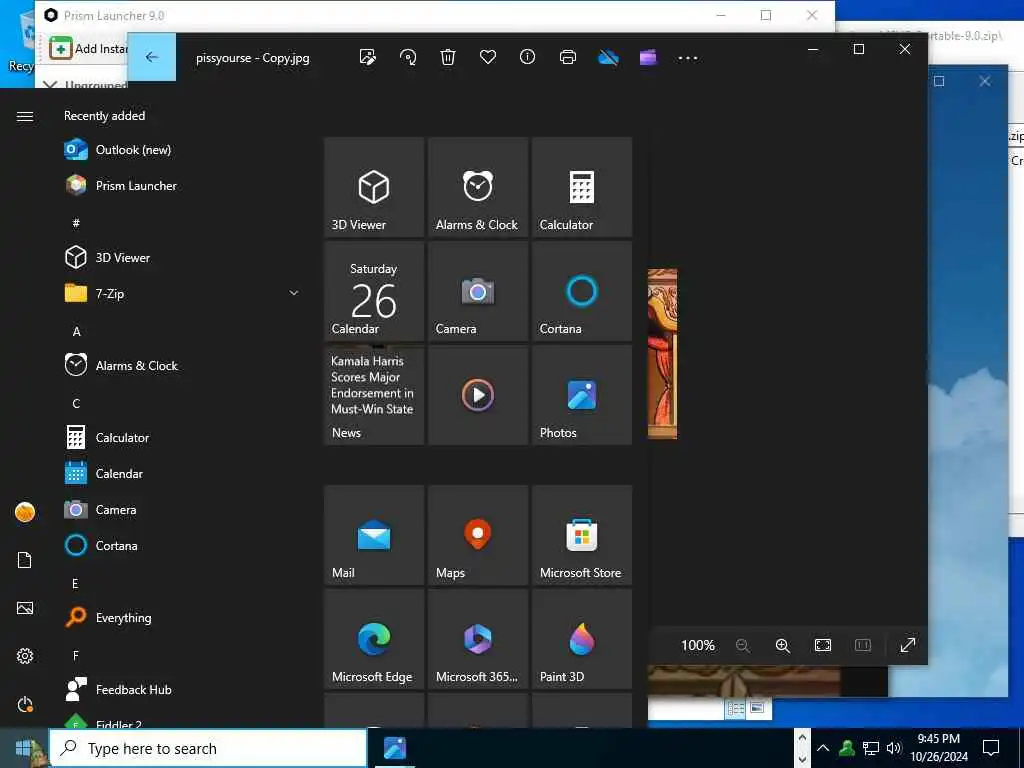
Task: Add photo to favorites with heart icon
Action: tap(488, 57)
